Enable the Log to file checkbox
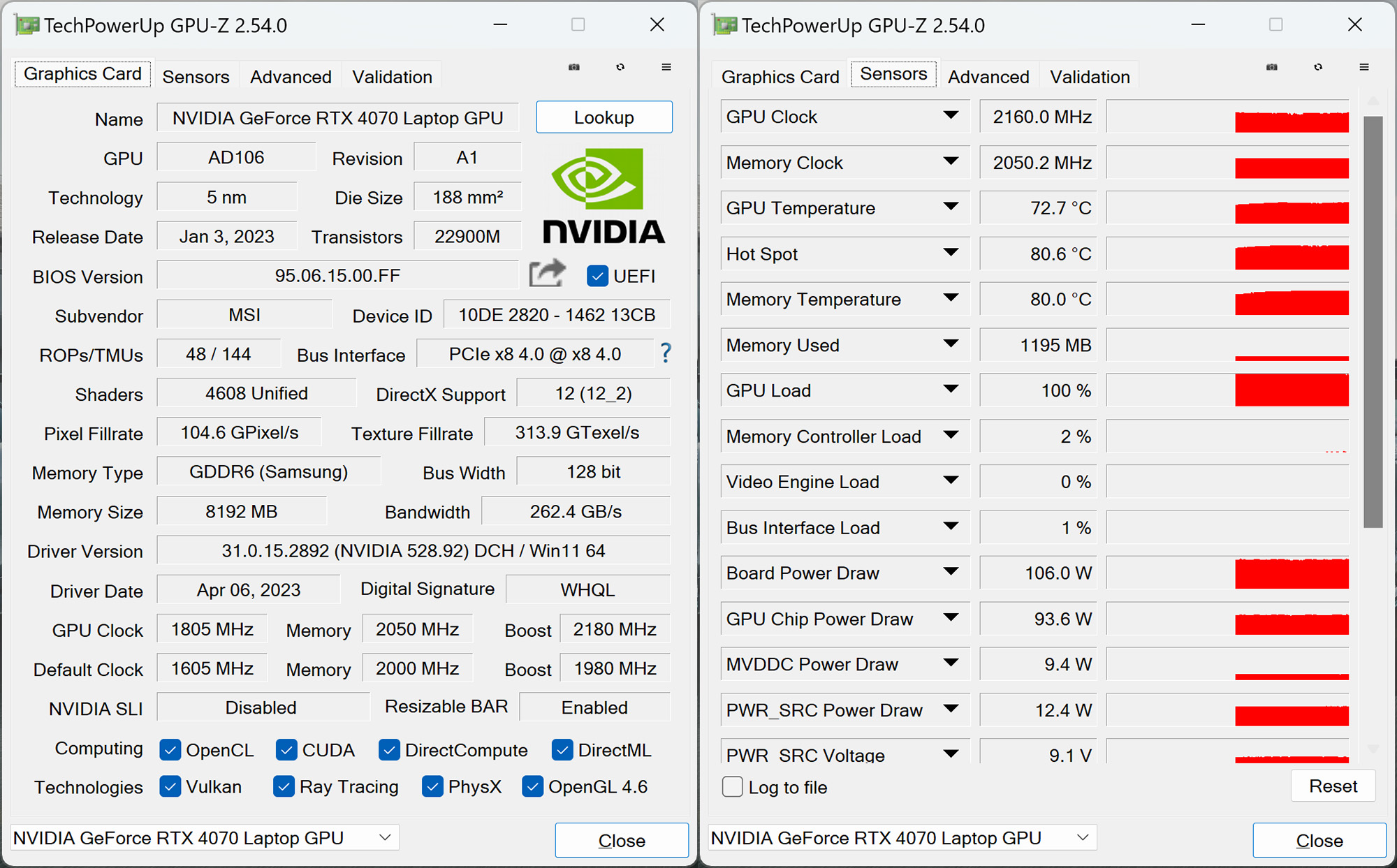Viewport: 1397px width, 868px height. click(x=732, y=786)
